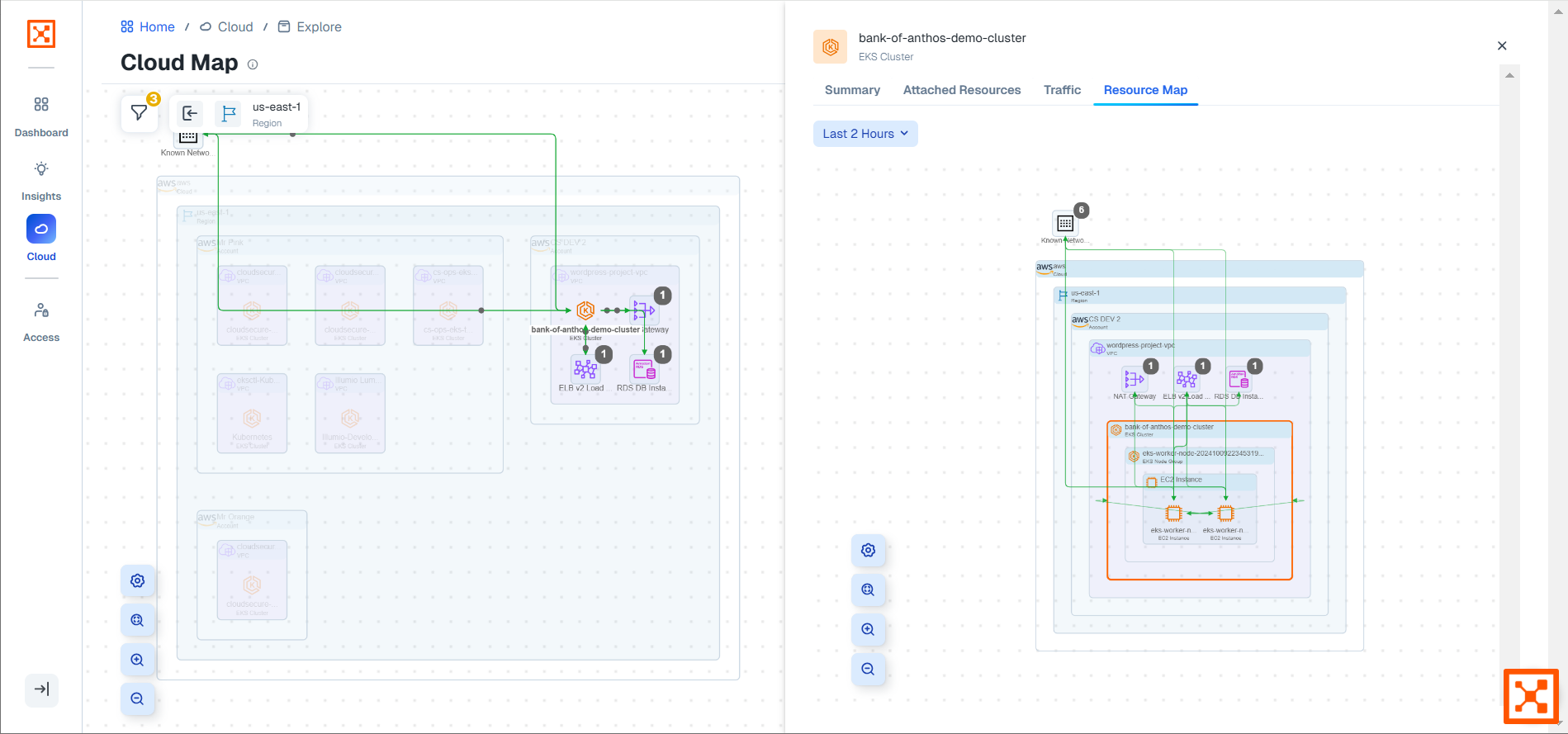This screenshot has width=1568, height=734.
Task: Open the Illumio help widget at bottom-right corner
Action: 1531,696
